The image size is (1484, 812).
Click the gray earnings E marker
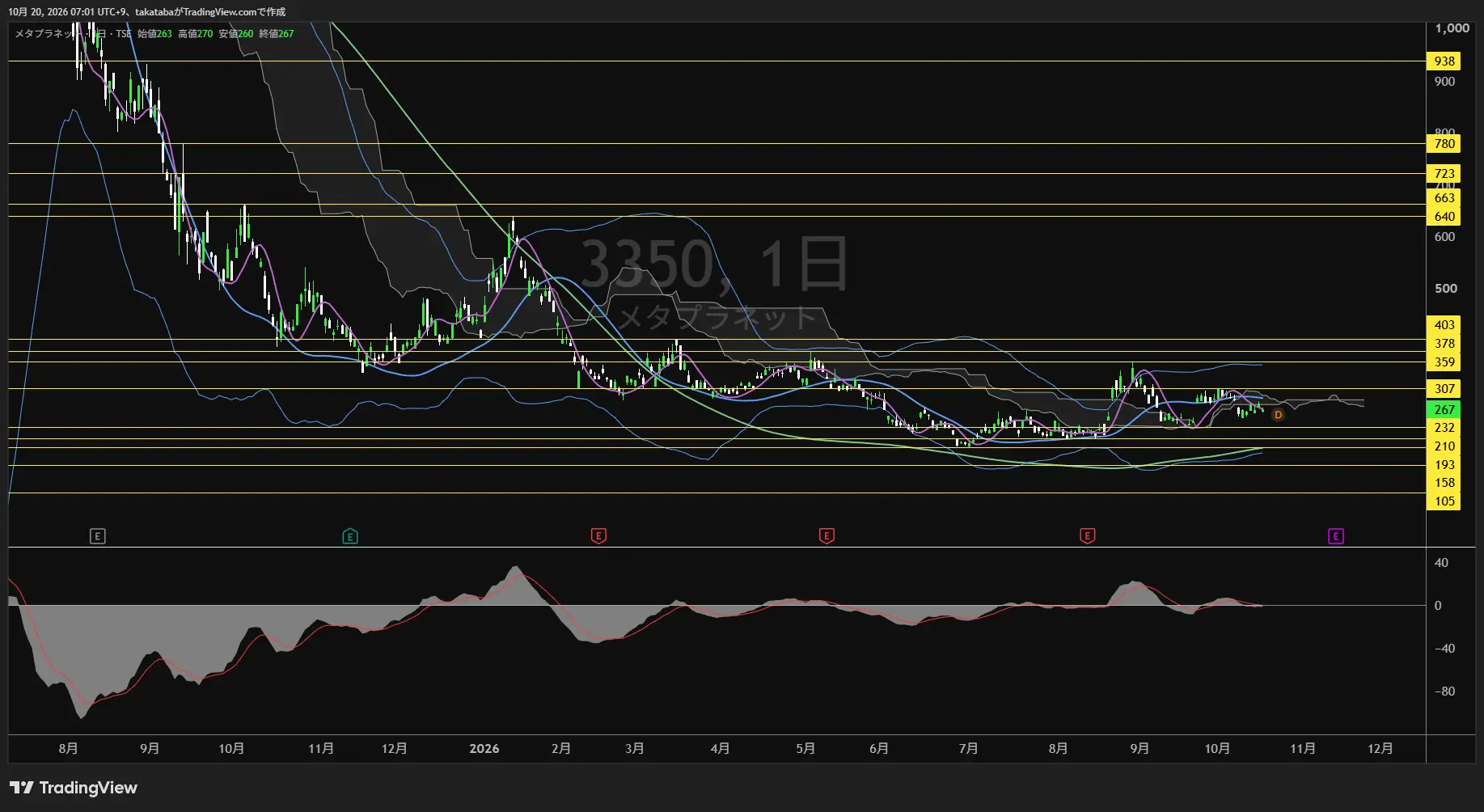pos(97,536)
